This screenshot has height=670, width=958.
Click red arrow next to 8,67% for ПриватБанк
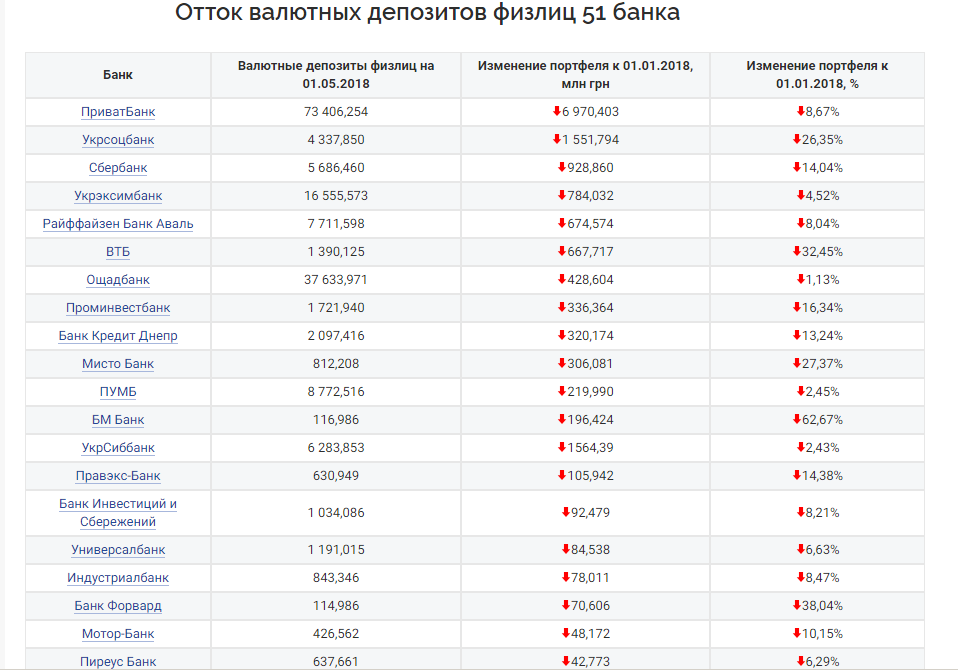[800, 111]
